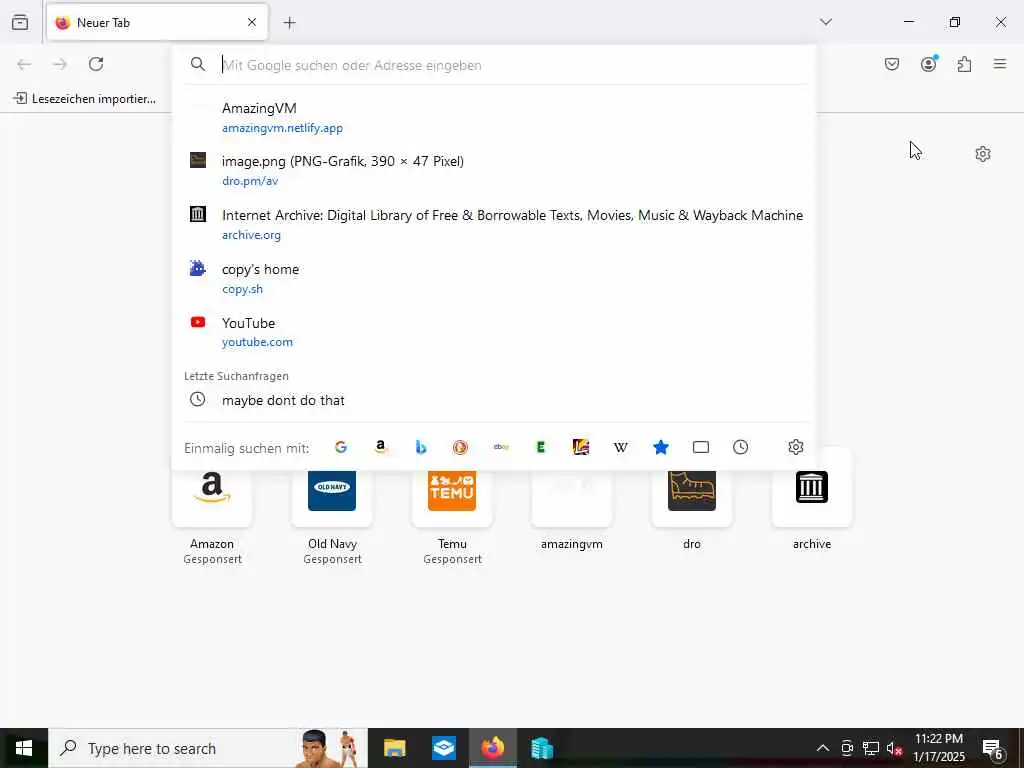Open a new tab with plus button
Viewport: 1024px width, 768px height.
(x=289, y=23)
